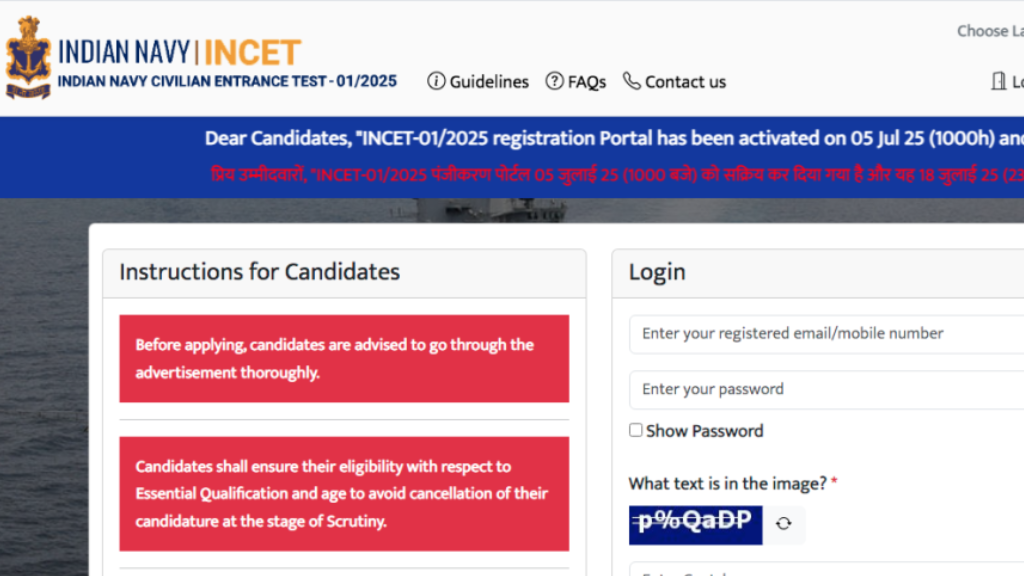Click the Guidelines info circle icon
1024x576 pixels.
(x=436, y=81)
